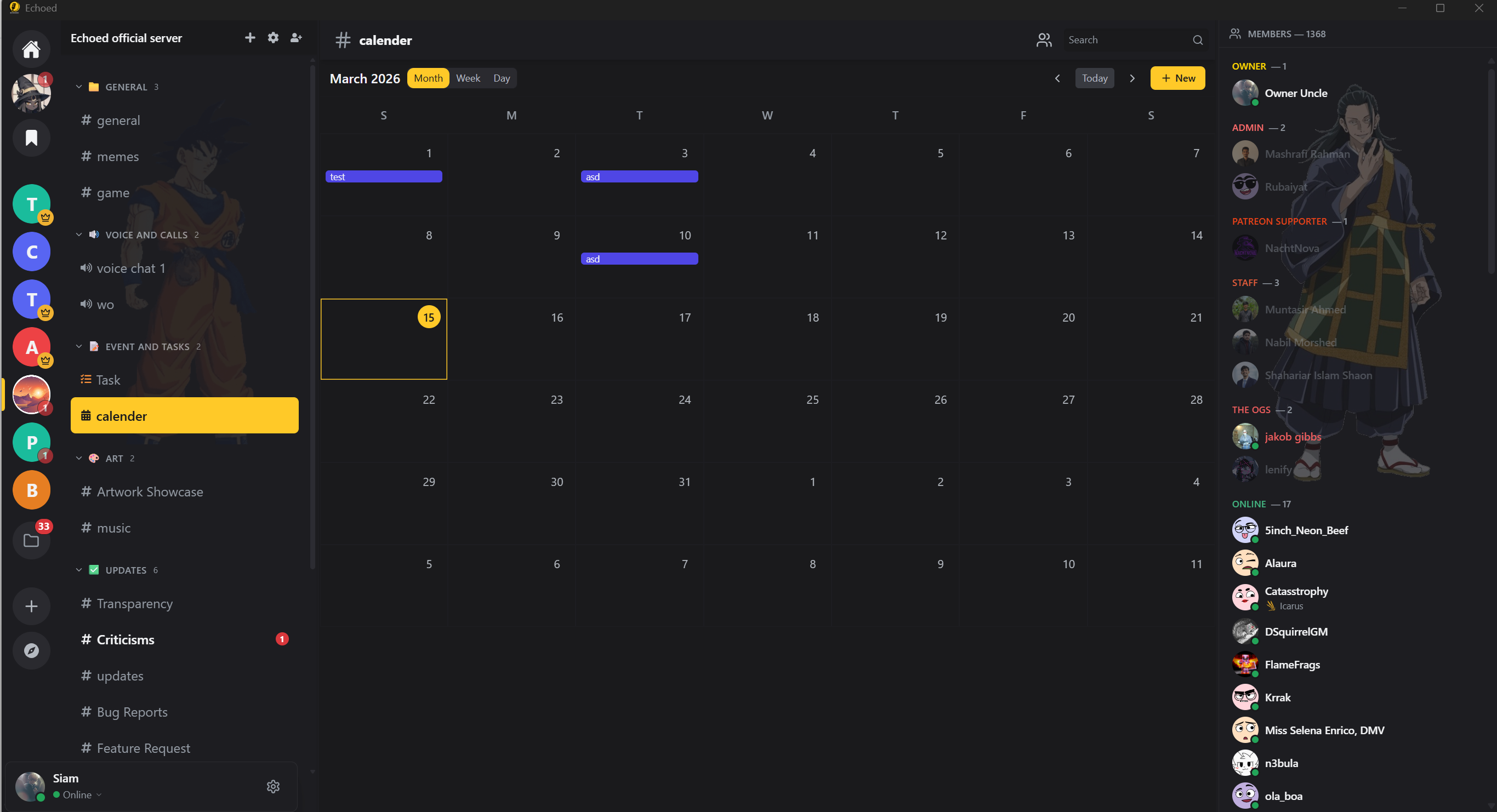
Task: Collapse the VOICE AND CALLS category
Action: [x=79, y=235]
